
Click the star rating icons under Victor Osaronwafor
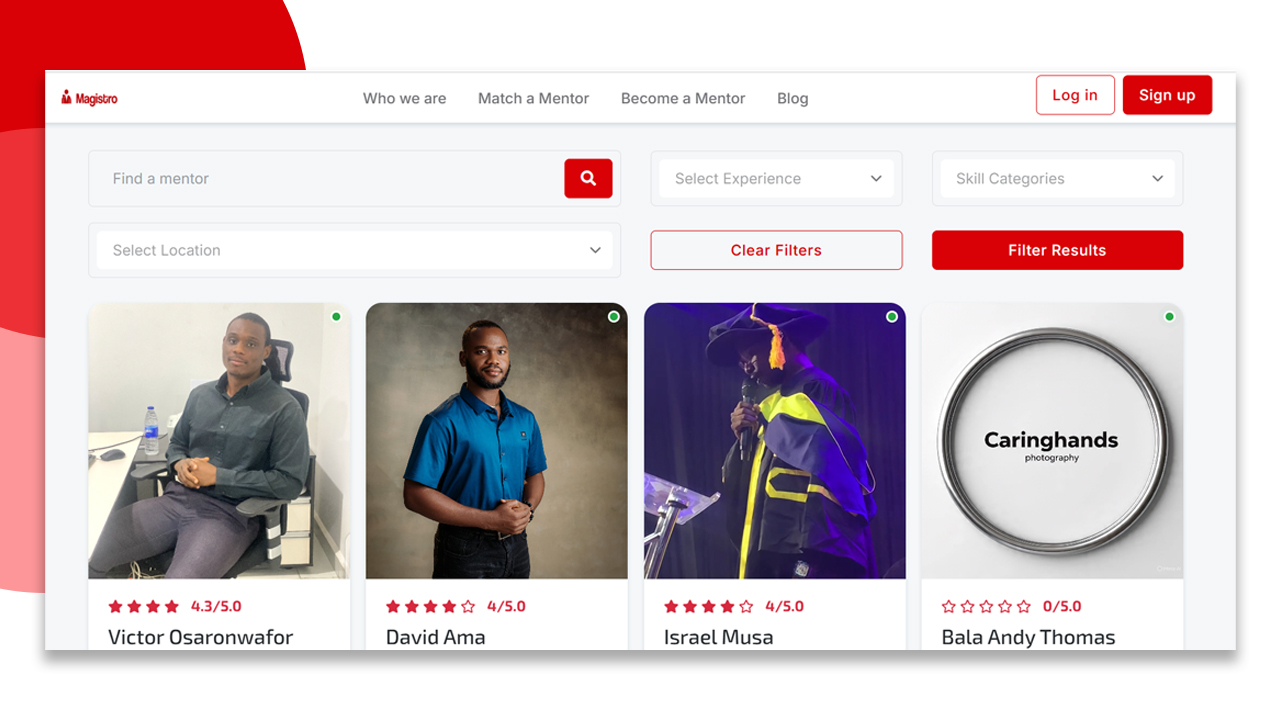click(x=144, y=606)
